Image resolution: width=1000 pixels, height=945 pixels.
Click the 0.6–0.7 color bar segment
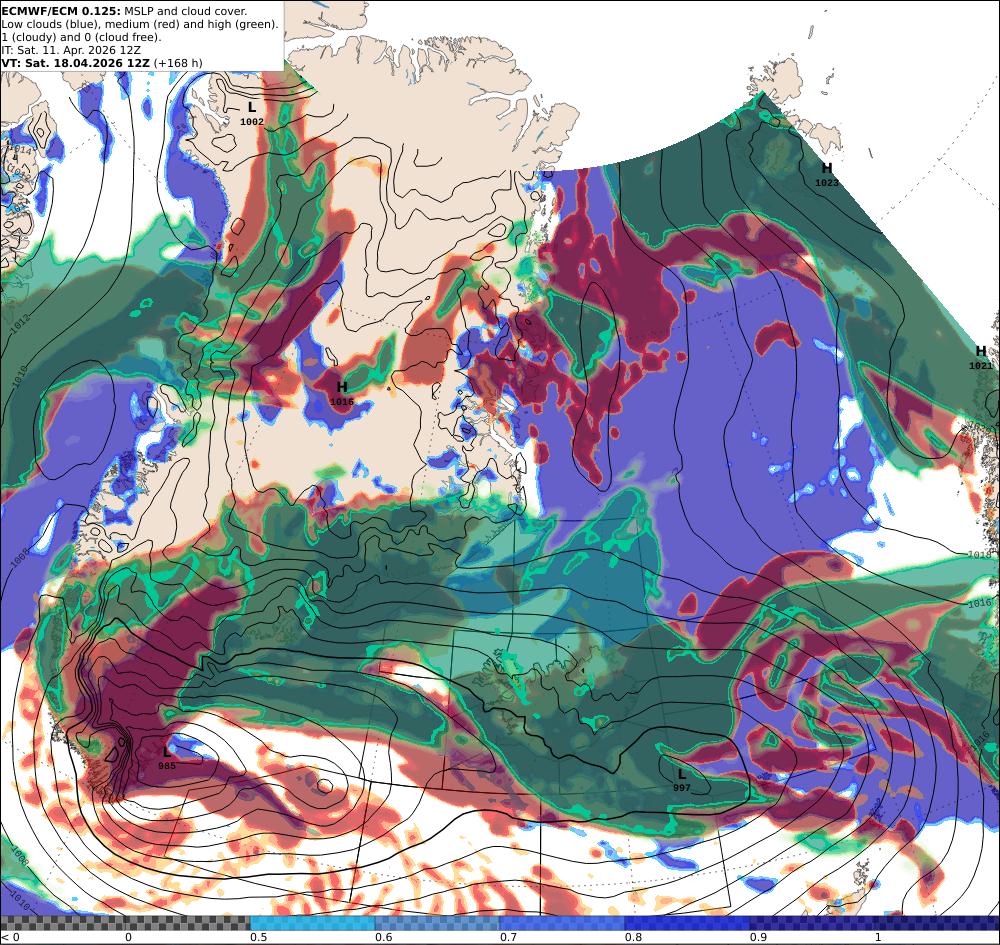pyautogui.click(x=438, y=923)
